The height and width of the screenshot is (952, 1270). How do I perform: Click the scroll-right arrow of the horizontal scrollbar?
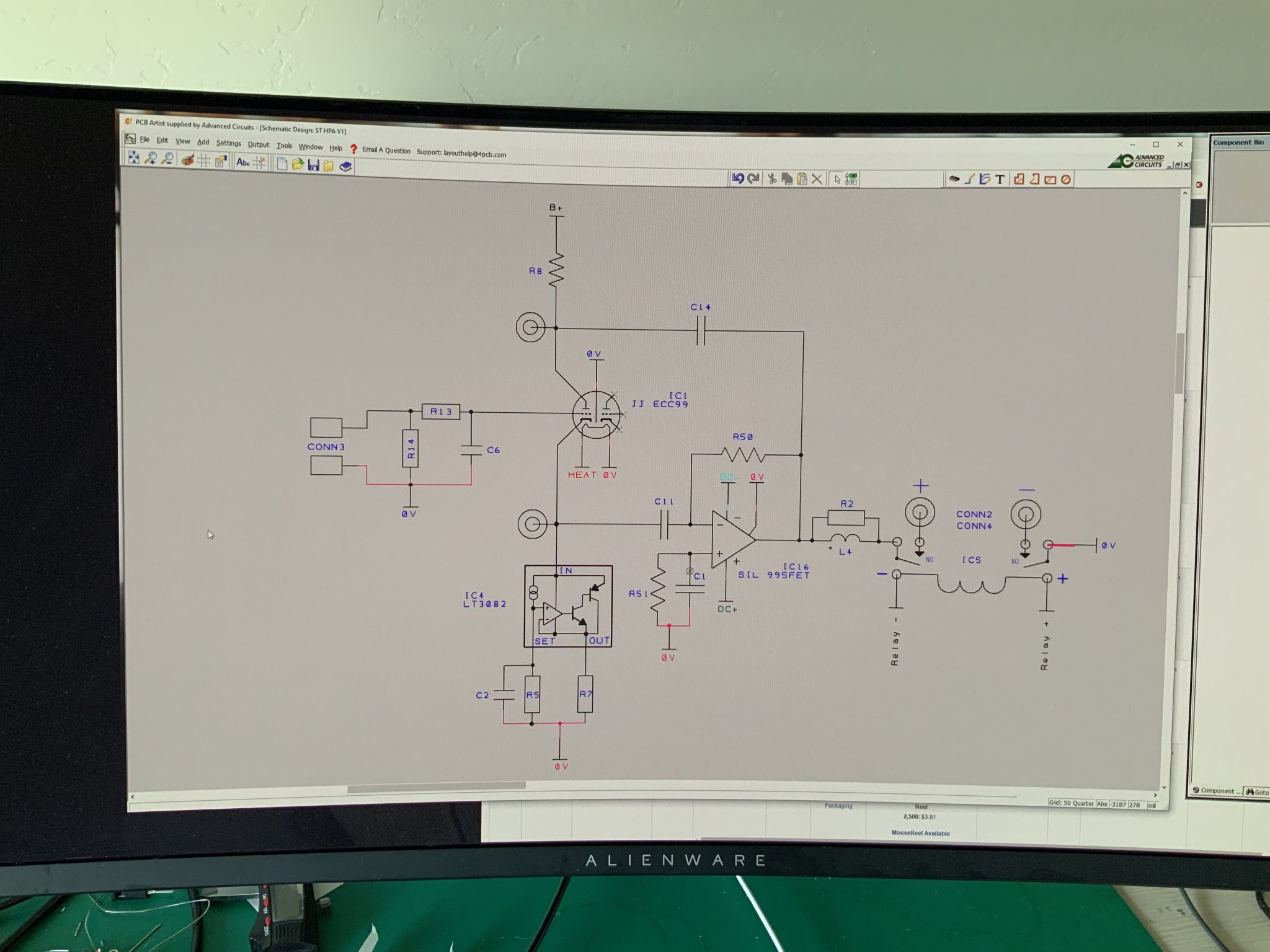[1155, 795]
